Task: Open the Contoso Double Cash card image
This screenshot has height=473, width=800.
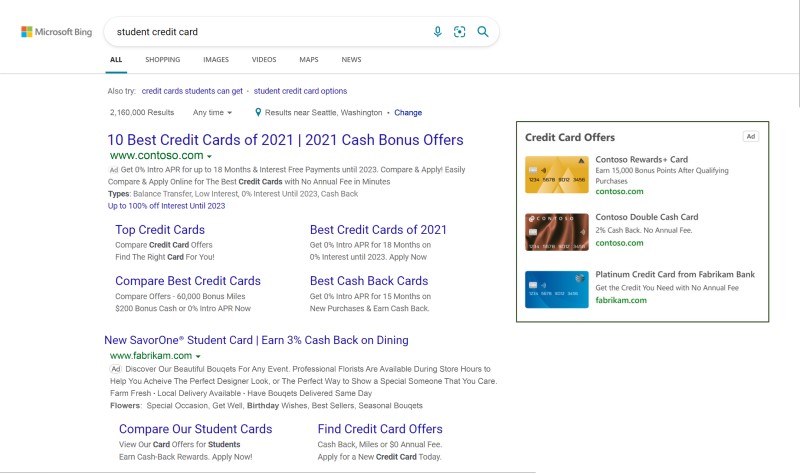Action: point(557,232)
